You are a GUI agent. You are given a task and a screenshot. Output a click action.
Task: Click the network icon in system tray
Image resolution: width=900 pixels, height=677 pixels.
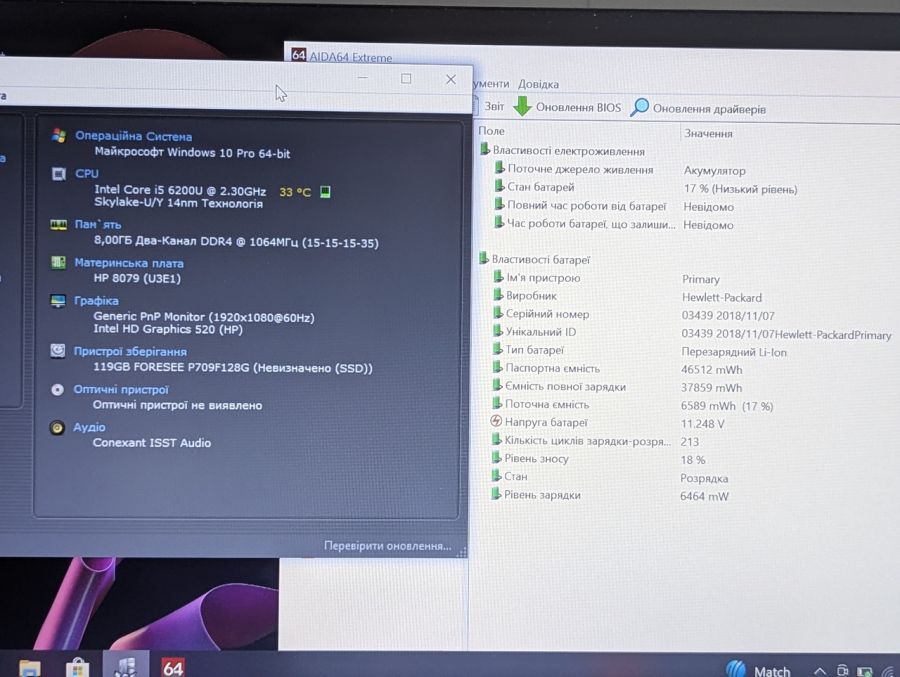(889, 671)
